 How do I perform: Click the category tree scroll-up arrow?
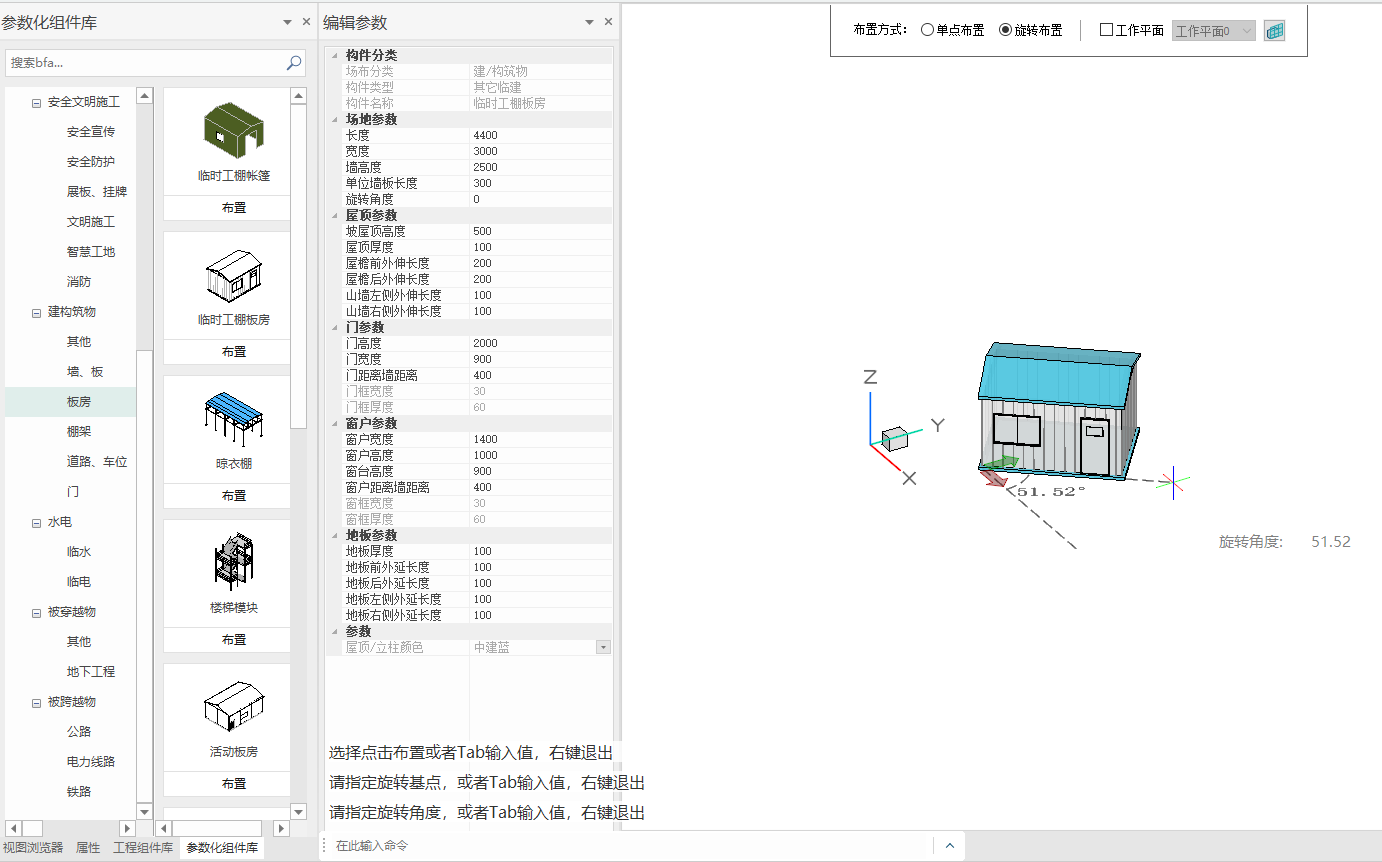144,96
